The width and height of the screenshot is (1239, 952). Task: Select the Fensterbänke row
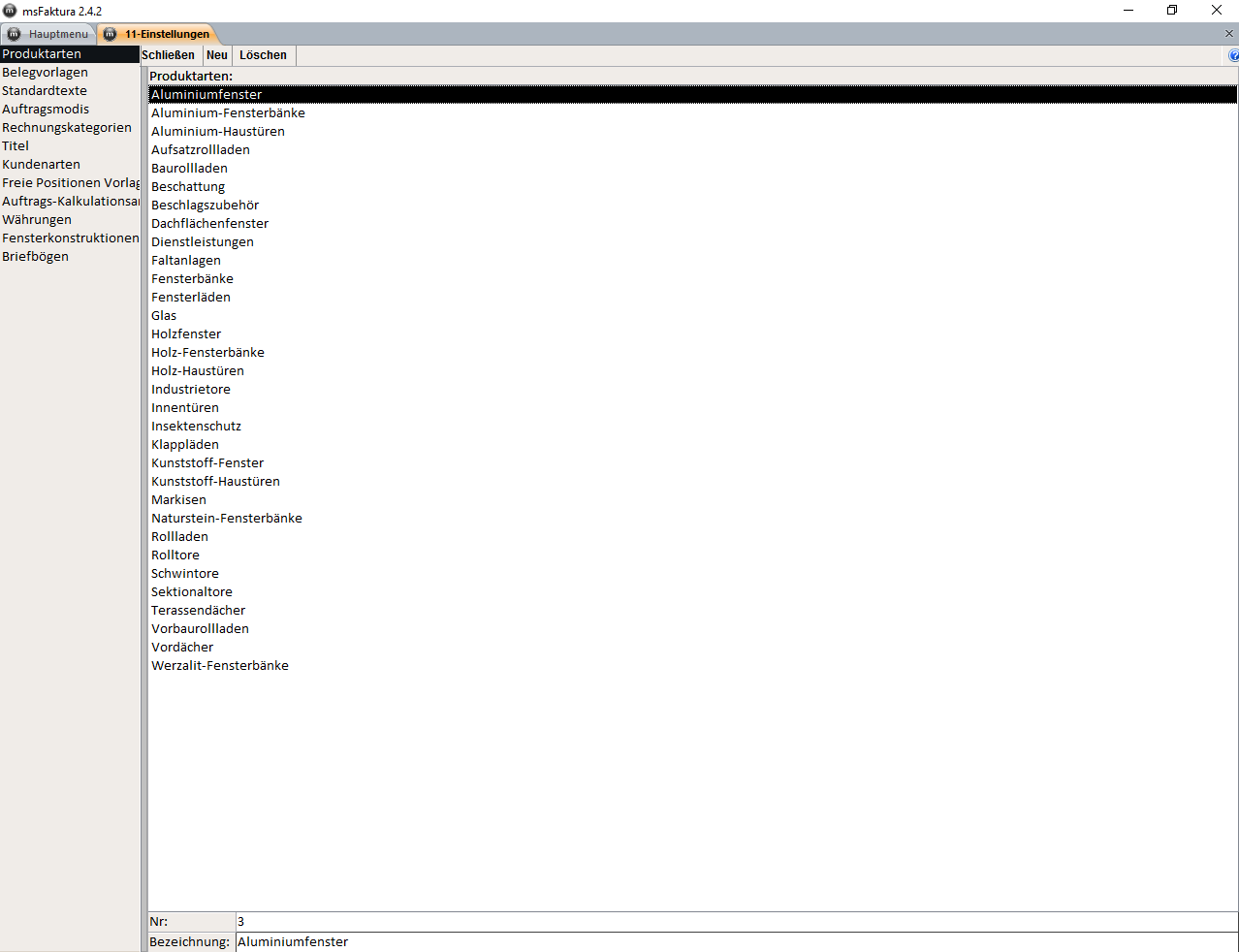coord(693,279)
